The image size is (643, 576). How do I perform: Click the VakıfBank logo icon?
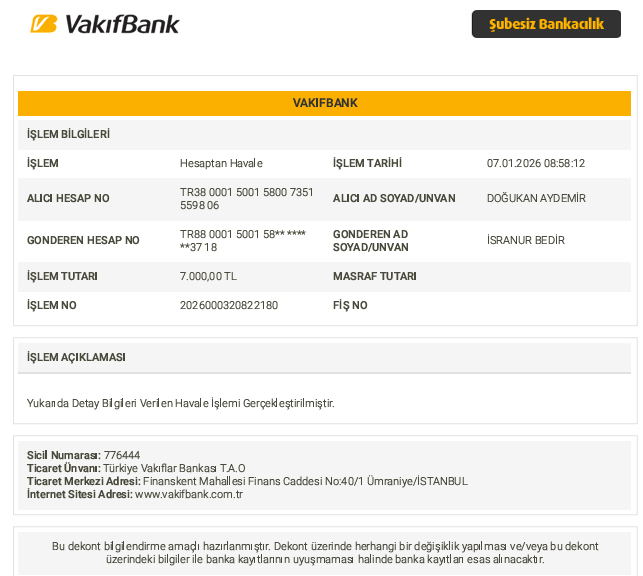(x=44, y=24)
